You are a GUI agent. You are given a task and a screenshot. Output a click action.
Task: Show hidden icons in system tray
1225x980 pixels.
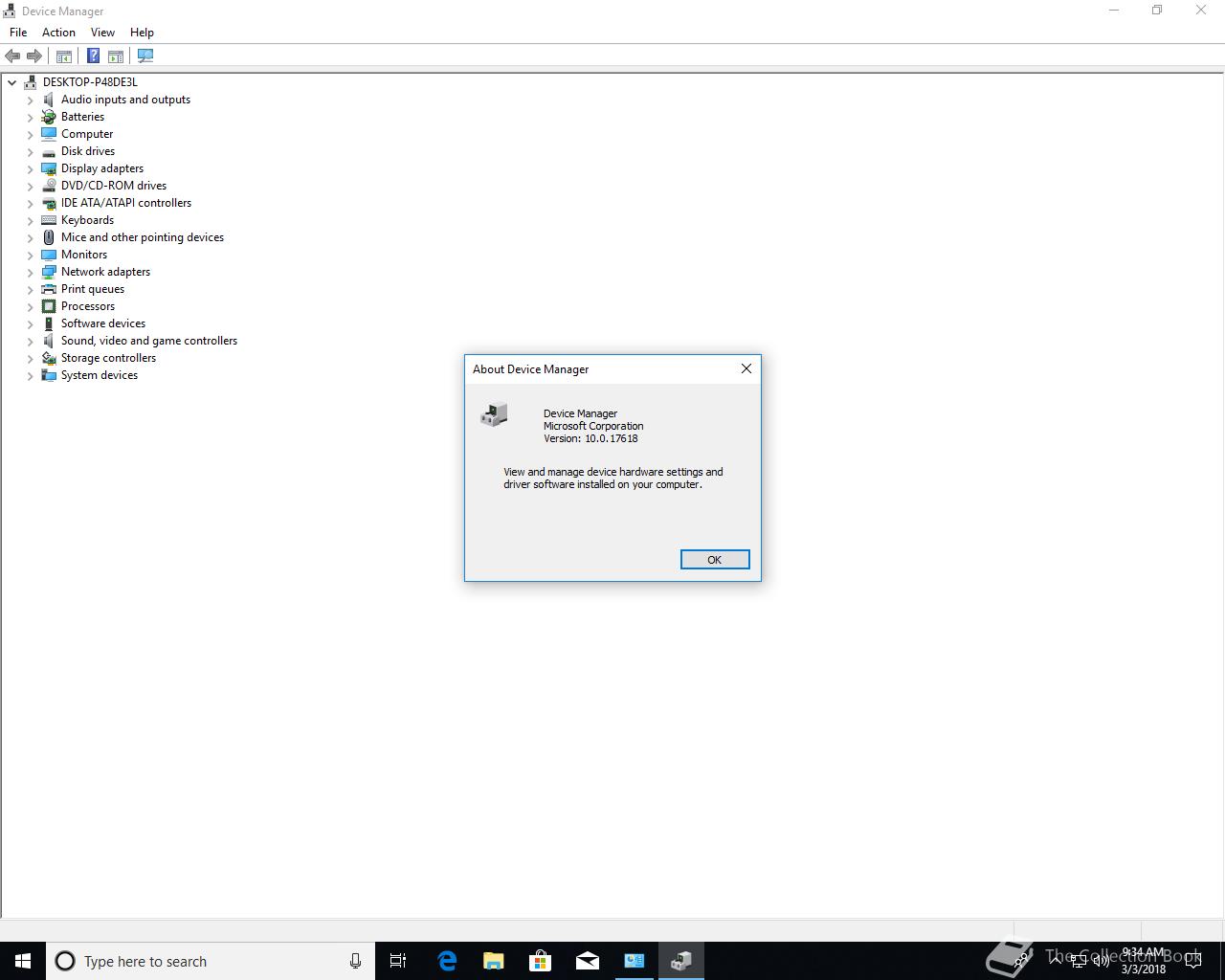pos(1056,961)
